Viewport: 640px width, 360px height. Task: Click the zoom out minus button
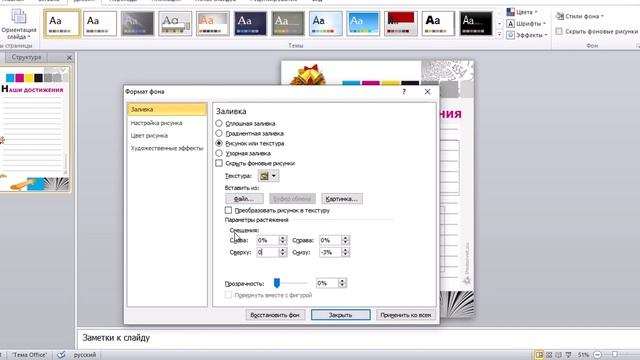point(598,355)
